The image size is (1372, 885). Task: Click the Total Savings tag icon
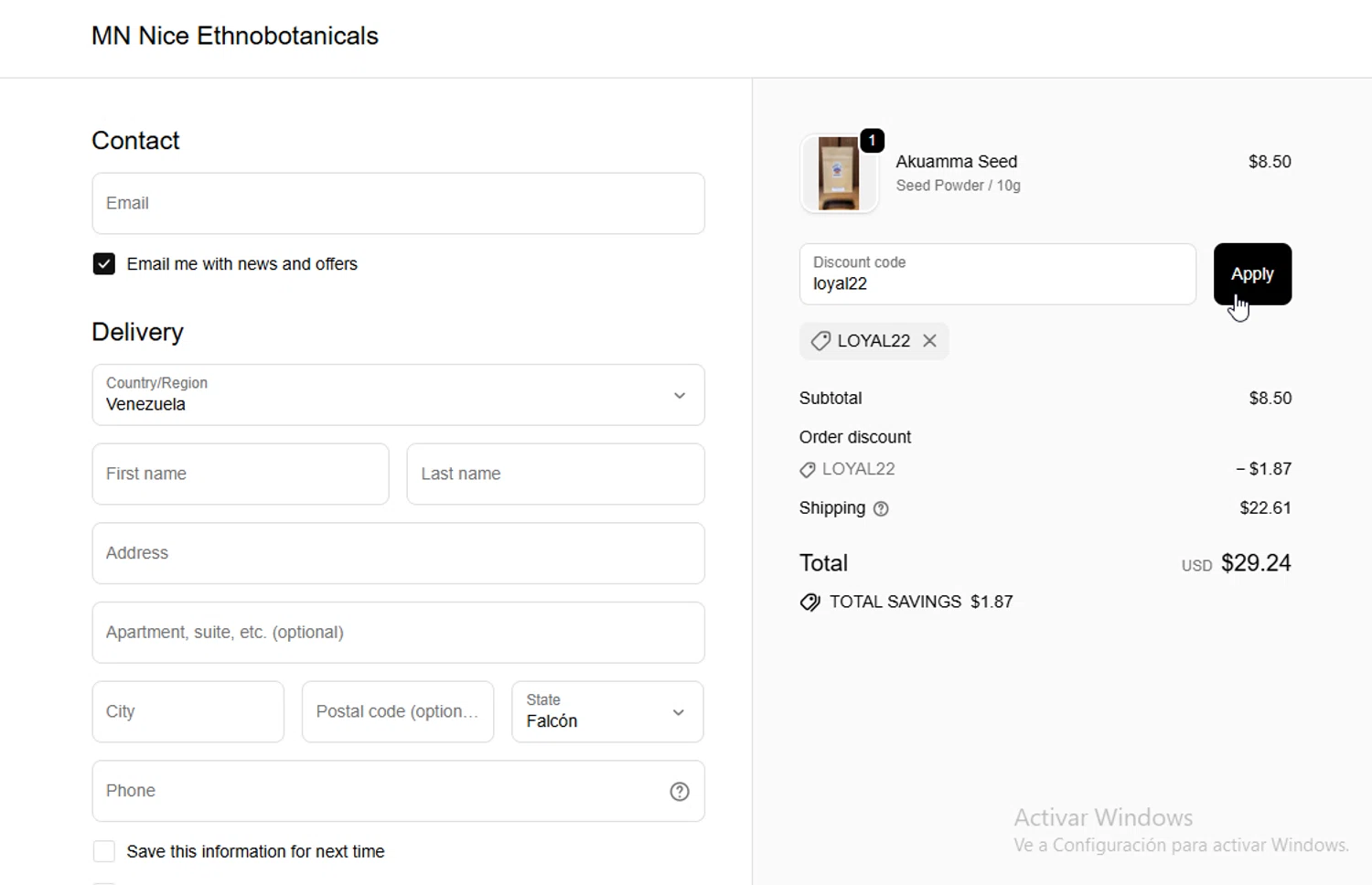(x=809, y=602)
